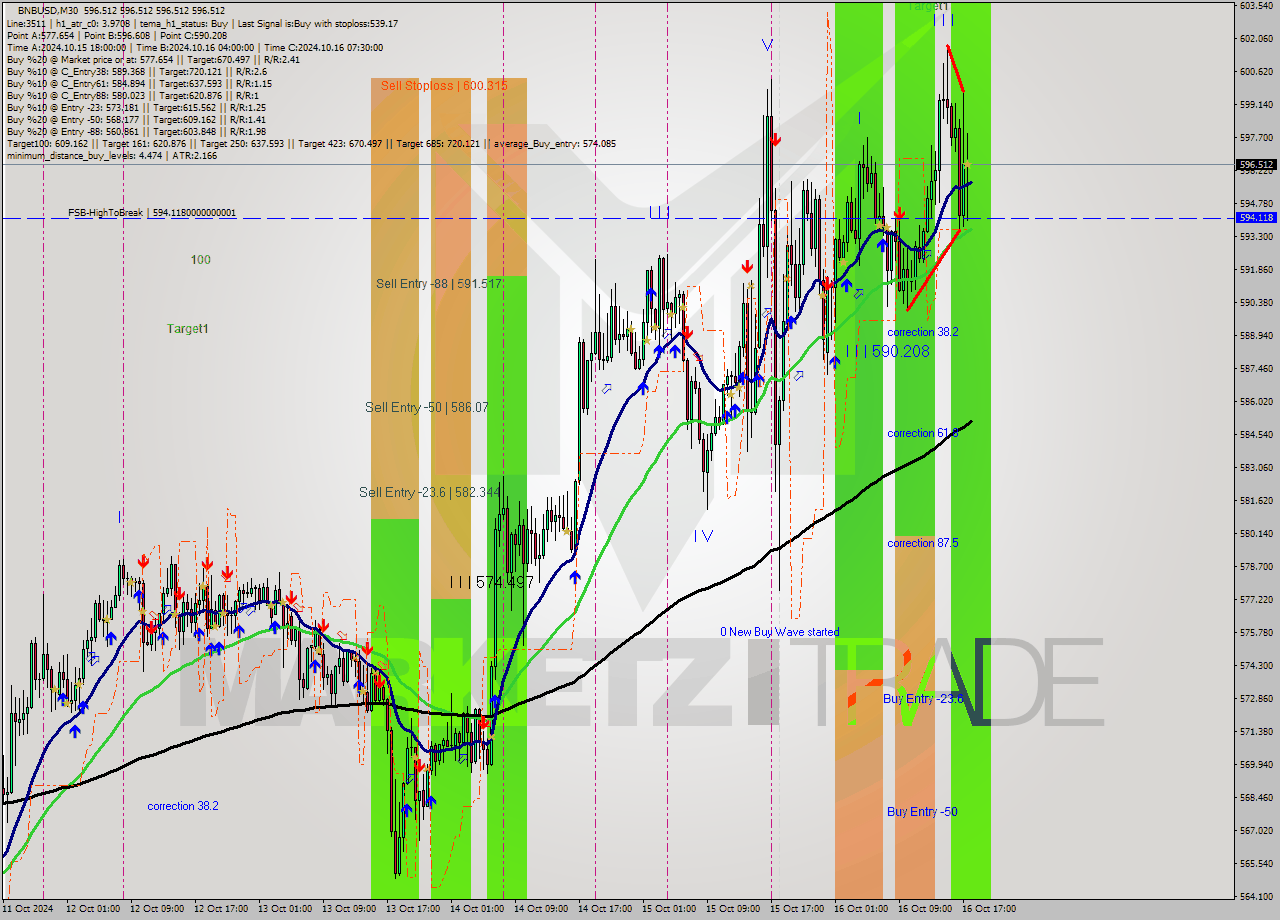Click the '13 Oct 17:00' time axis label
1280x920 pixels.
[x=412, y=909]
